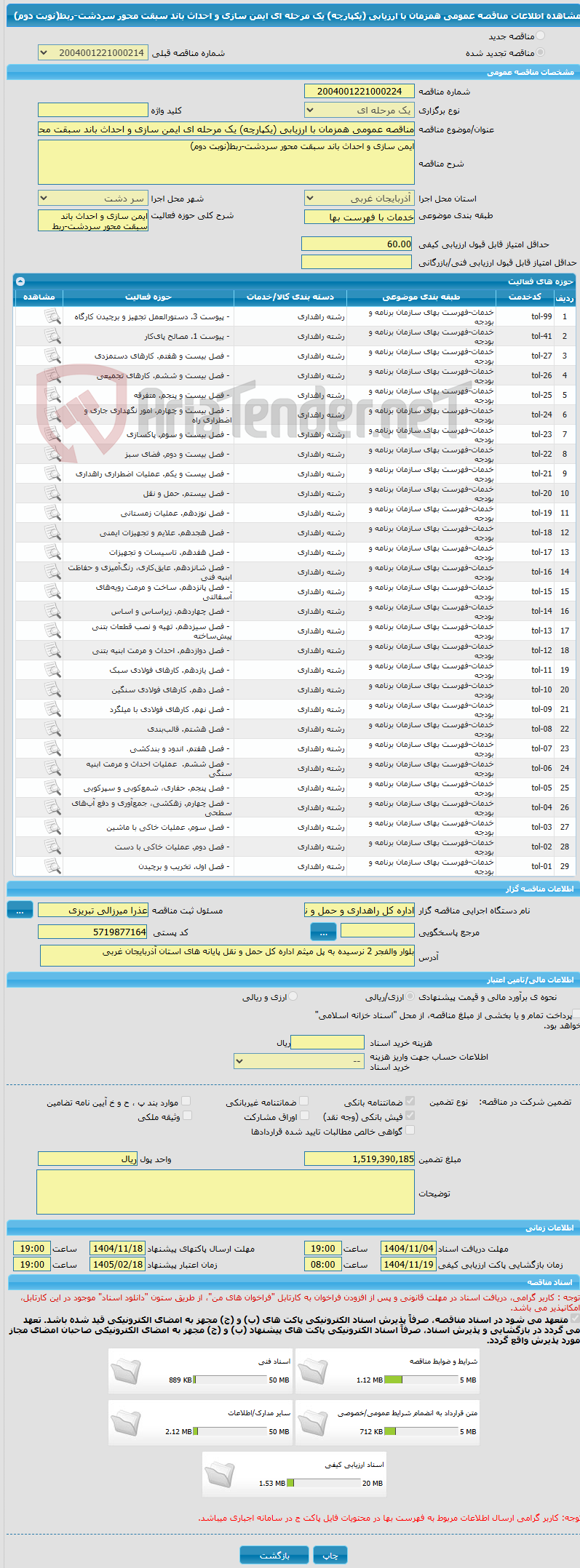This screenshot has width=580, height=1568.
Task: Click the بازگشت button
Action: [274, 1555]
